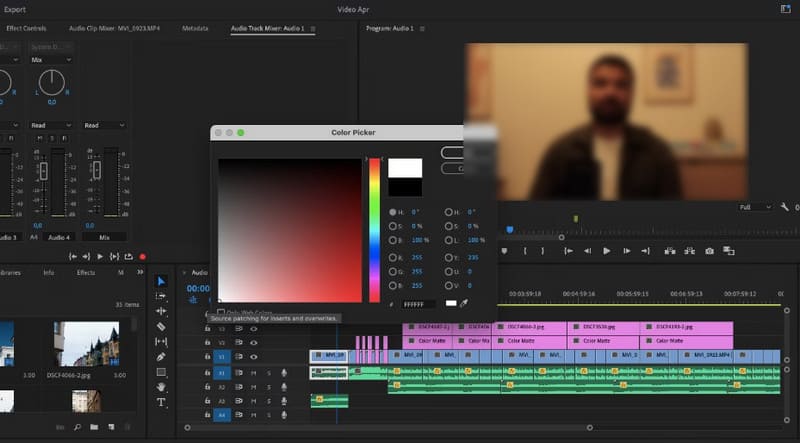The image size is (800, 443).
Task: Click the eyedropper in Color Picker
Action: pyautogui.click(x=463, y=303)
